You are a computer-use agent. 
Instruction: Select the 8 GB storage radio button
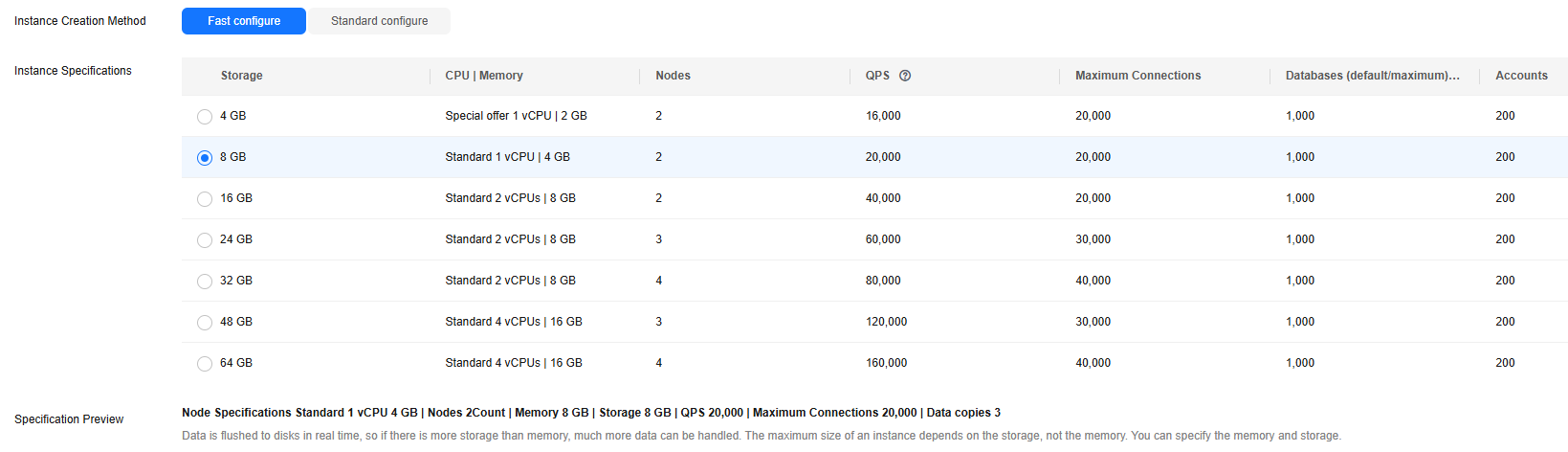(205, 158)
